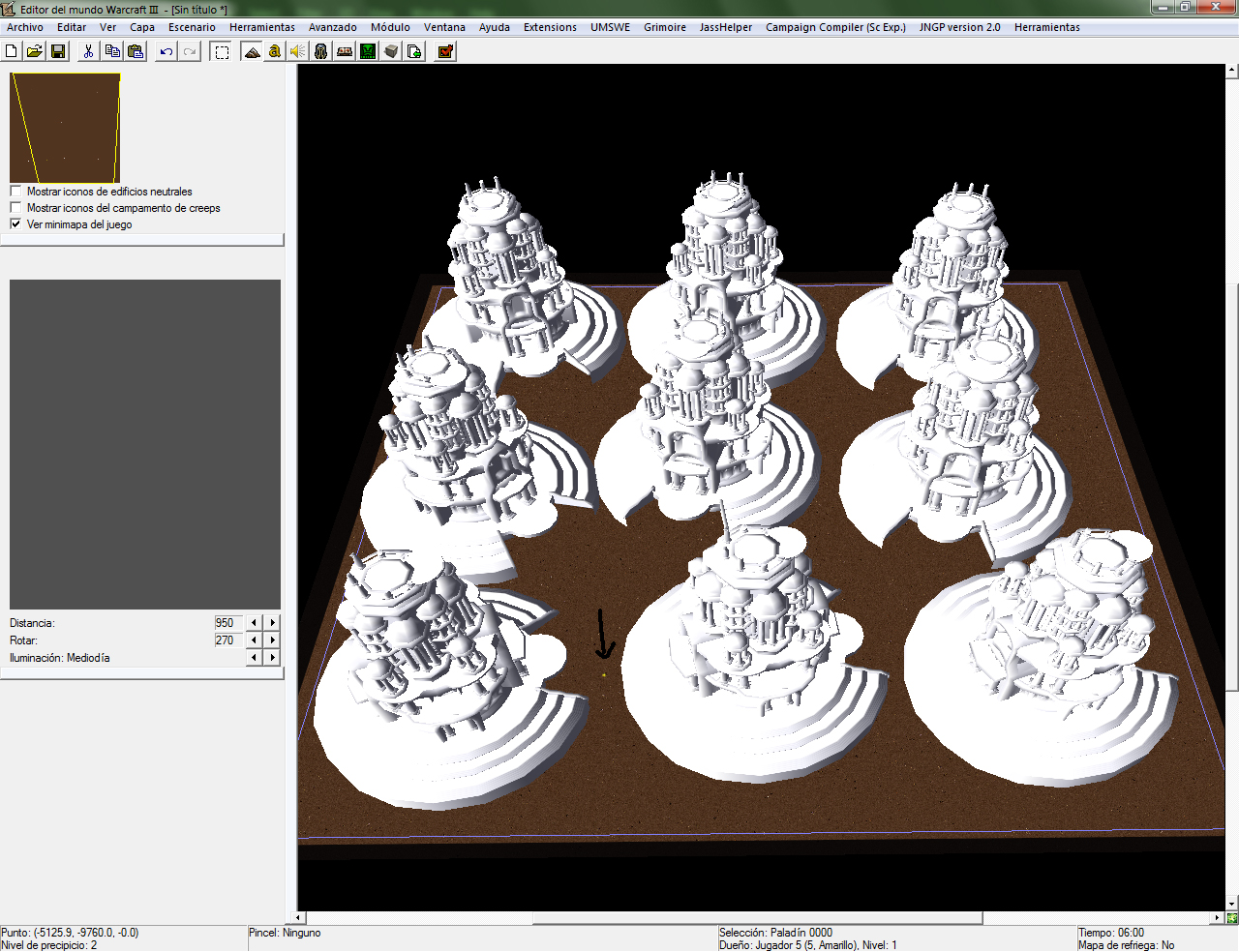Open the UMSWE menu
Screen dimensions: 1239x952
pyautogui.click(x=611, y=27)
